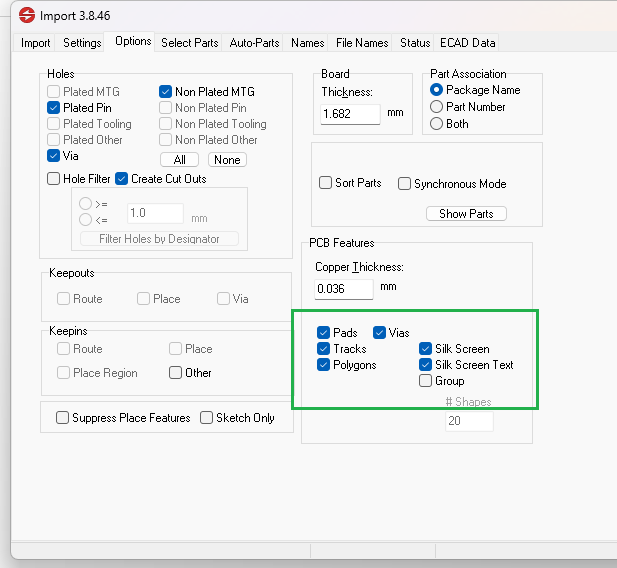Check the Sketch Only option
The height and width of the screenshot is (568, 617).
point(207,418)
